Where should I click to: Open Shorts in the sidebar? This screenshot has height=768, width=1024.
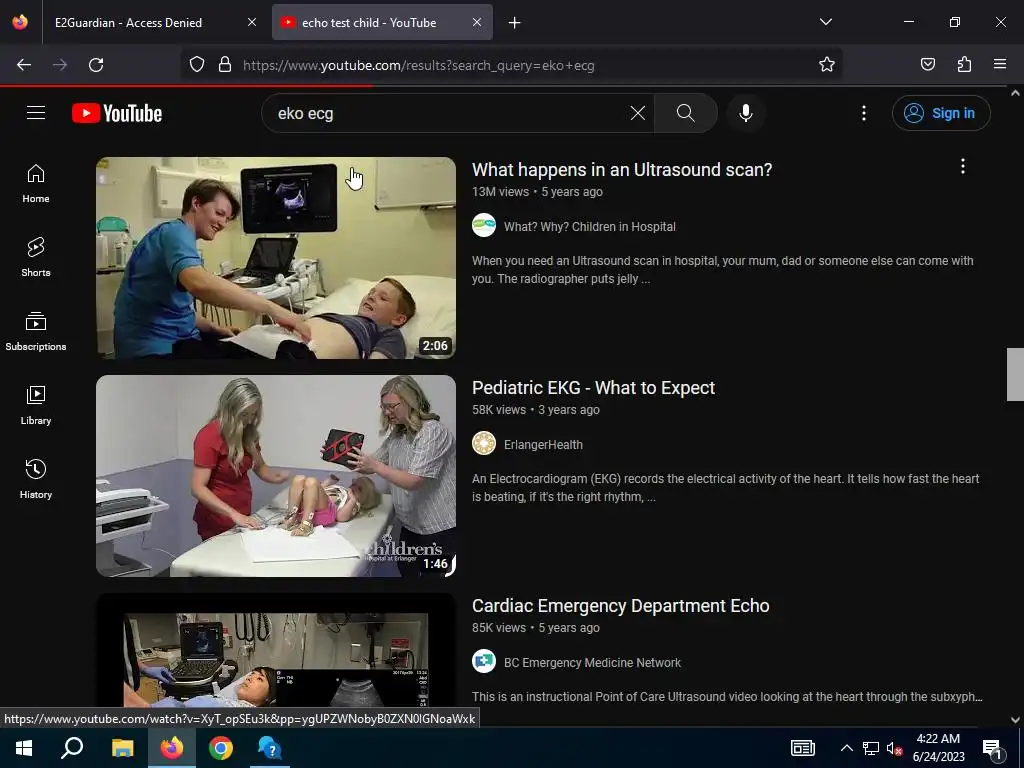(x=36, y=257)
